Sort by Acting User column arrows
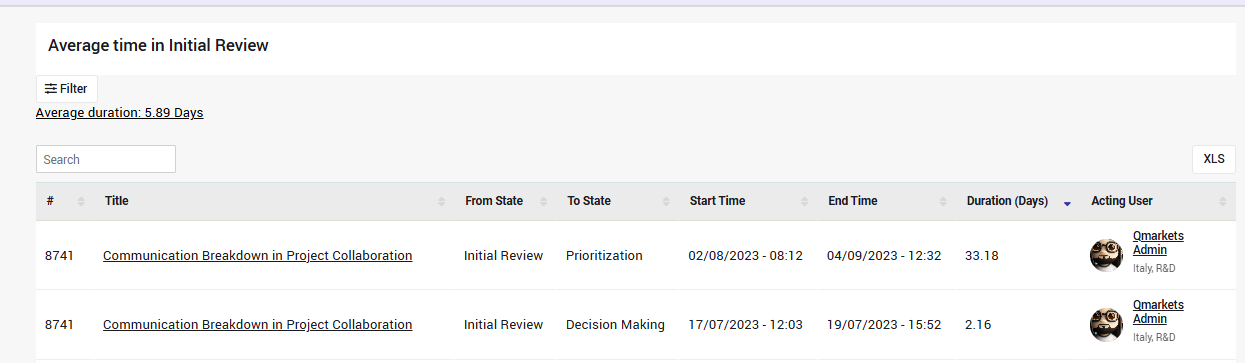This screenshot has width=1245, height=363. (x=1222, y=202)
